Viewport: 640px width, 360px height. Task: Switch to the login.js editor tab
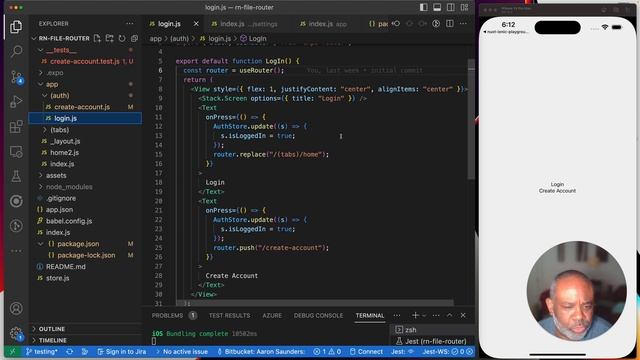click(169, 24)
